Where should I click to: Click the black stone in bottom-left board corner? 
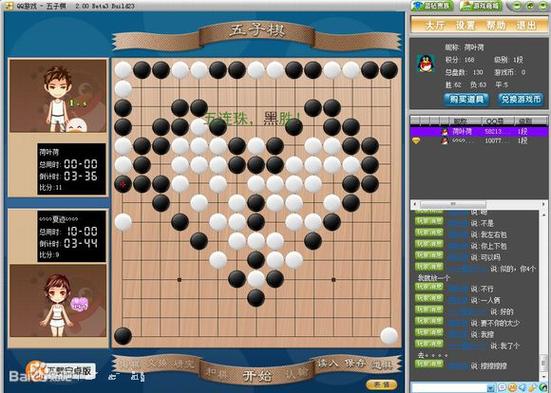123,336
